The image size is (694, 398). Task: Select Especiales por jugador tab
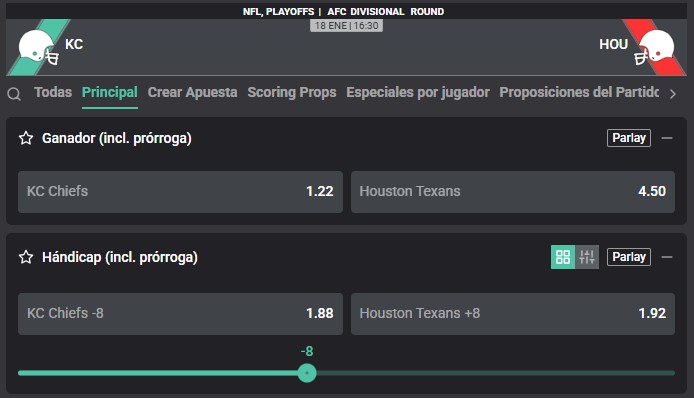[418, 92]
